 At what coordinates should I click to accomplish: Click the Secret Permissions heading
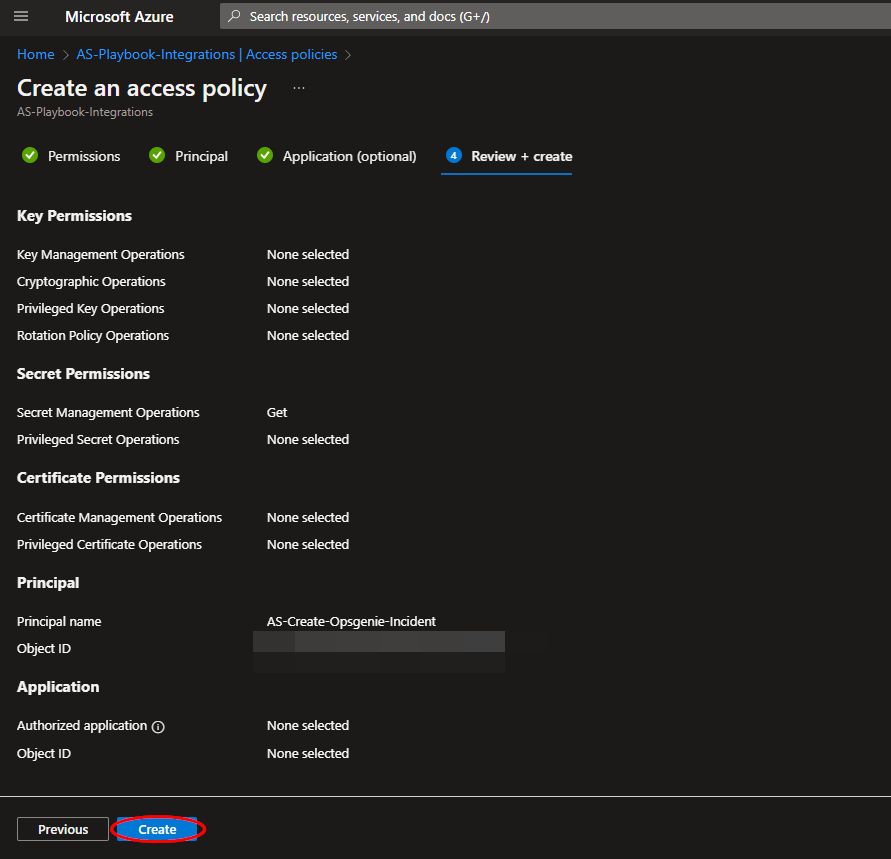(x=84, y=374)
